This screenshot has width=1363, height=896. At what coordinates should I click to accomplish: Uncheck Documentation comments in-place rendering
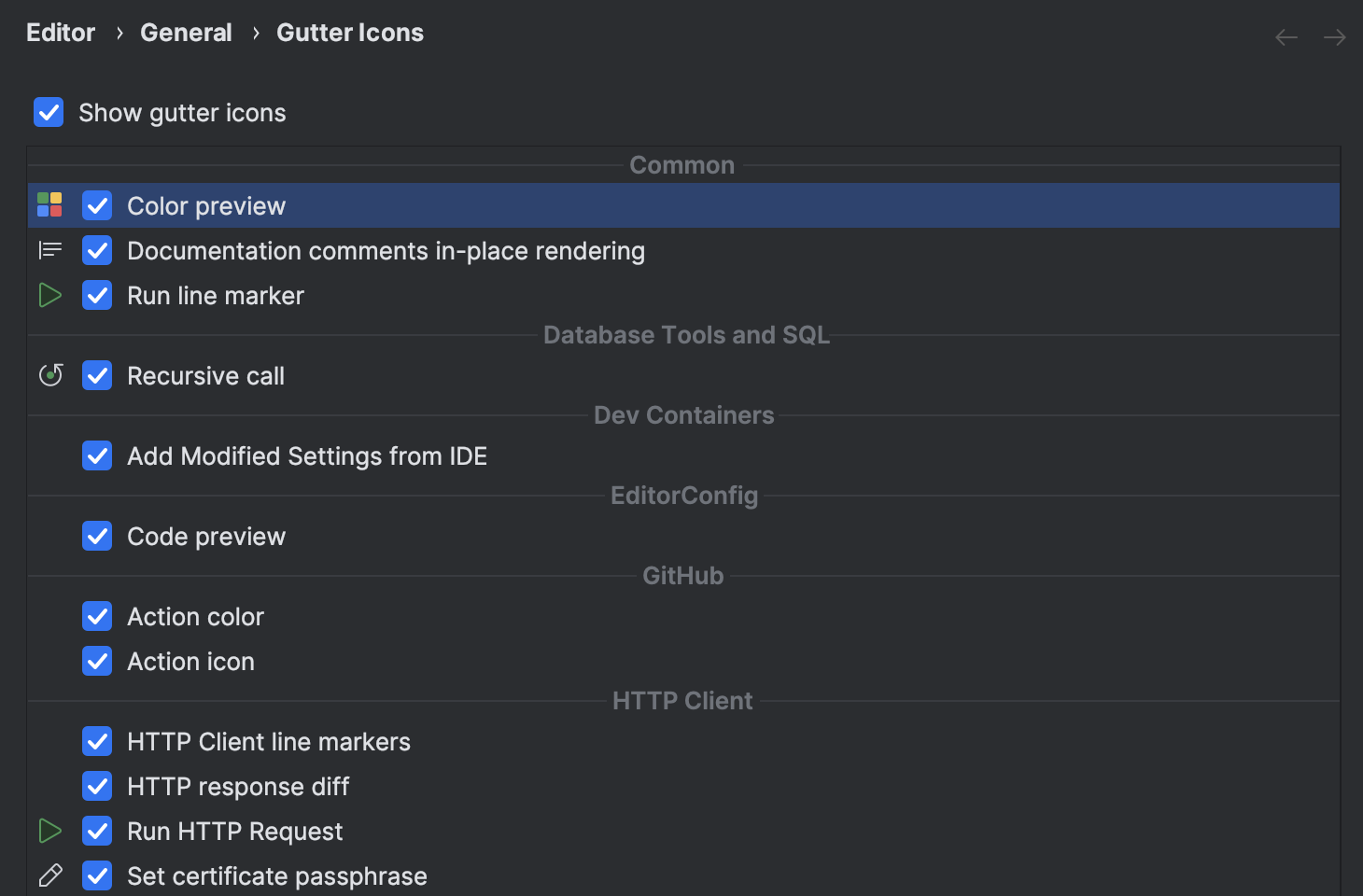point(97,249)
